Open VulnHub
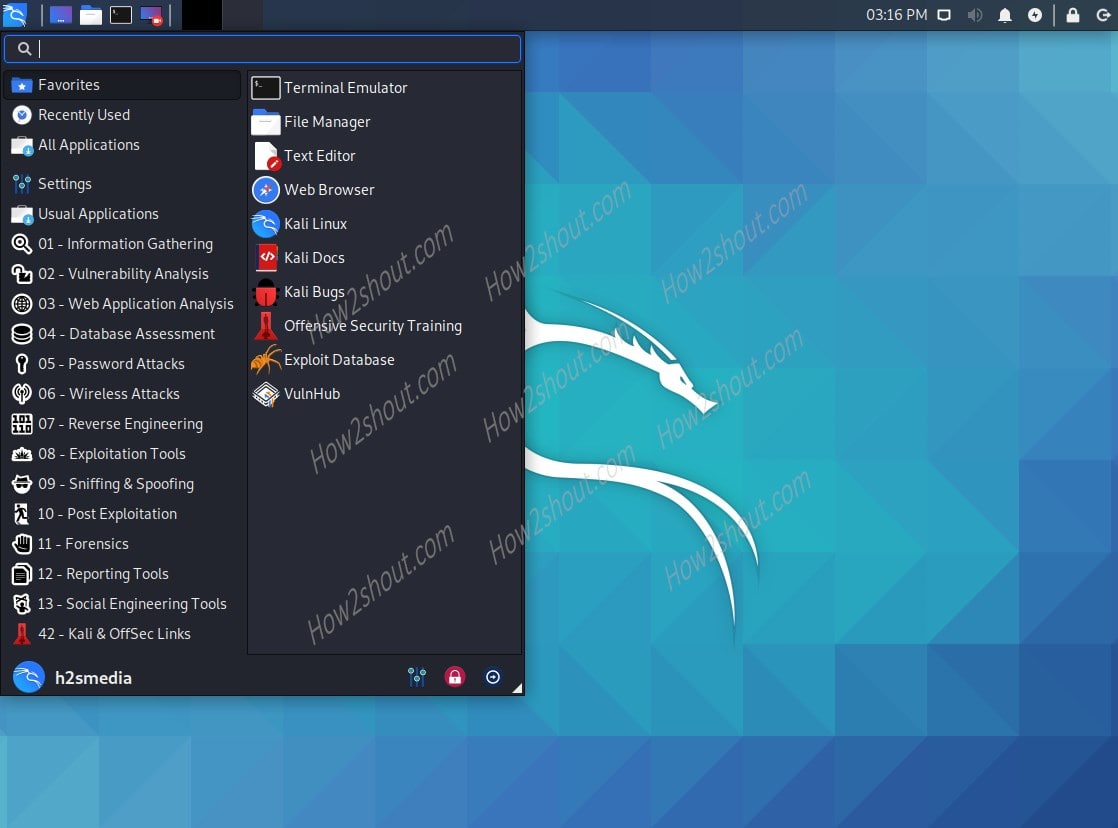Screen dimensions: 1118x828 [313, 393]
